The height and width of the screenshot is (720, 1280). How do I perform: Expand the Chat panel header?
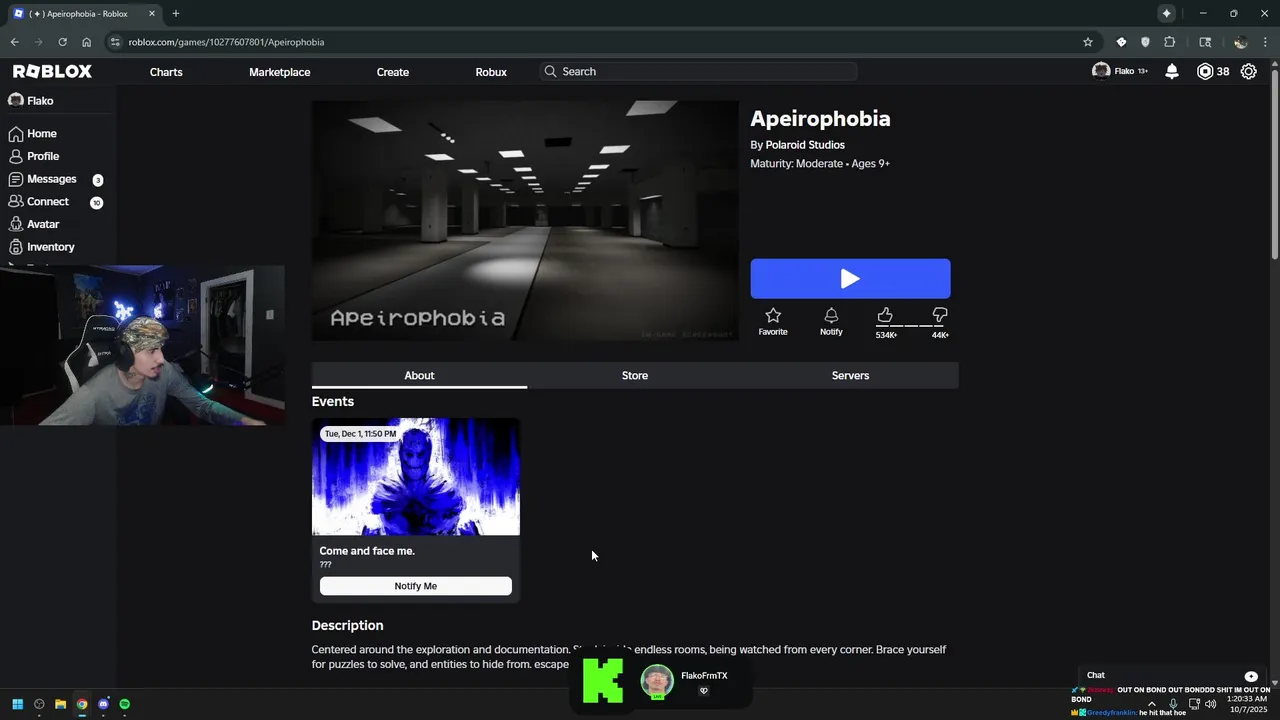pos(1171,676)
